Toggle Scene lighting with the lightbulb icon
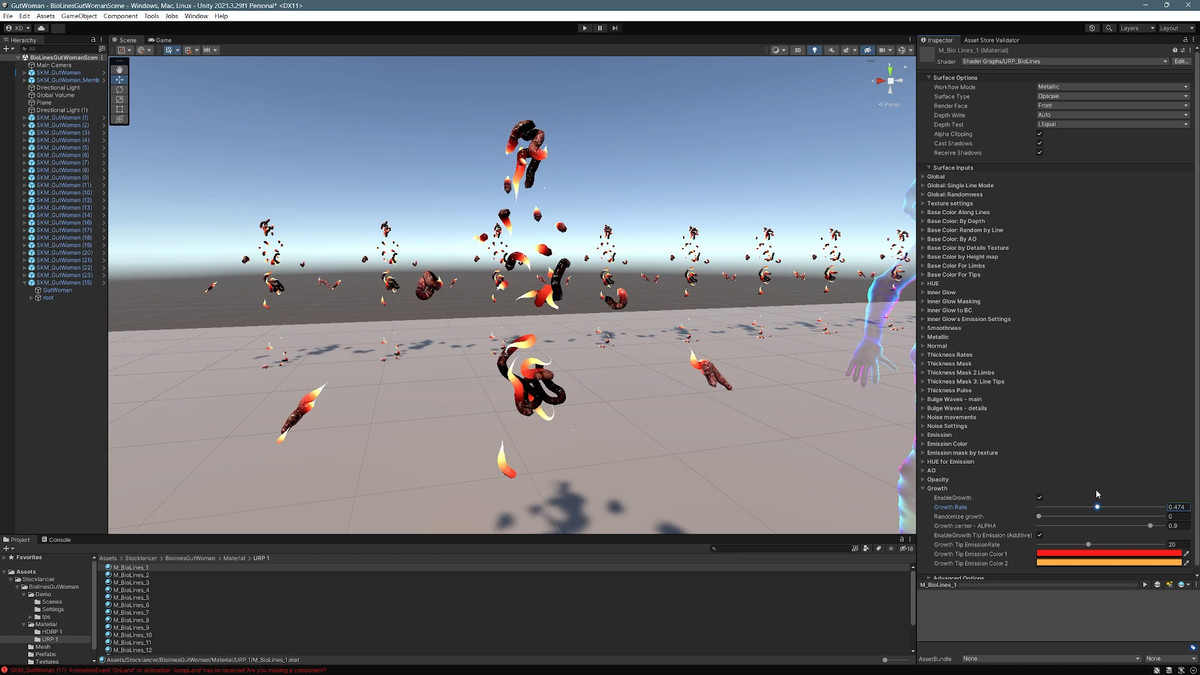Image resolution: width=1200 pixels, height=675 pixels. [814, 50]
